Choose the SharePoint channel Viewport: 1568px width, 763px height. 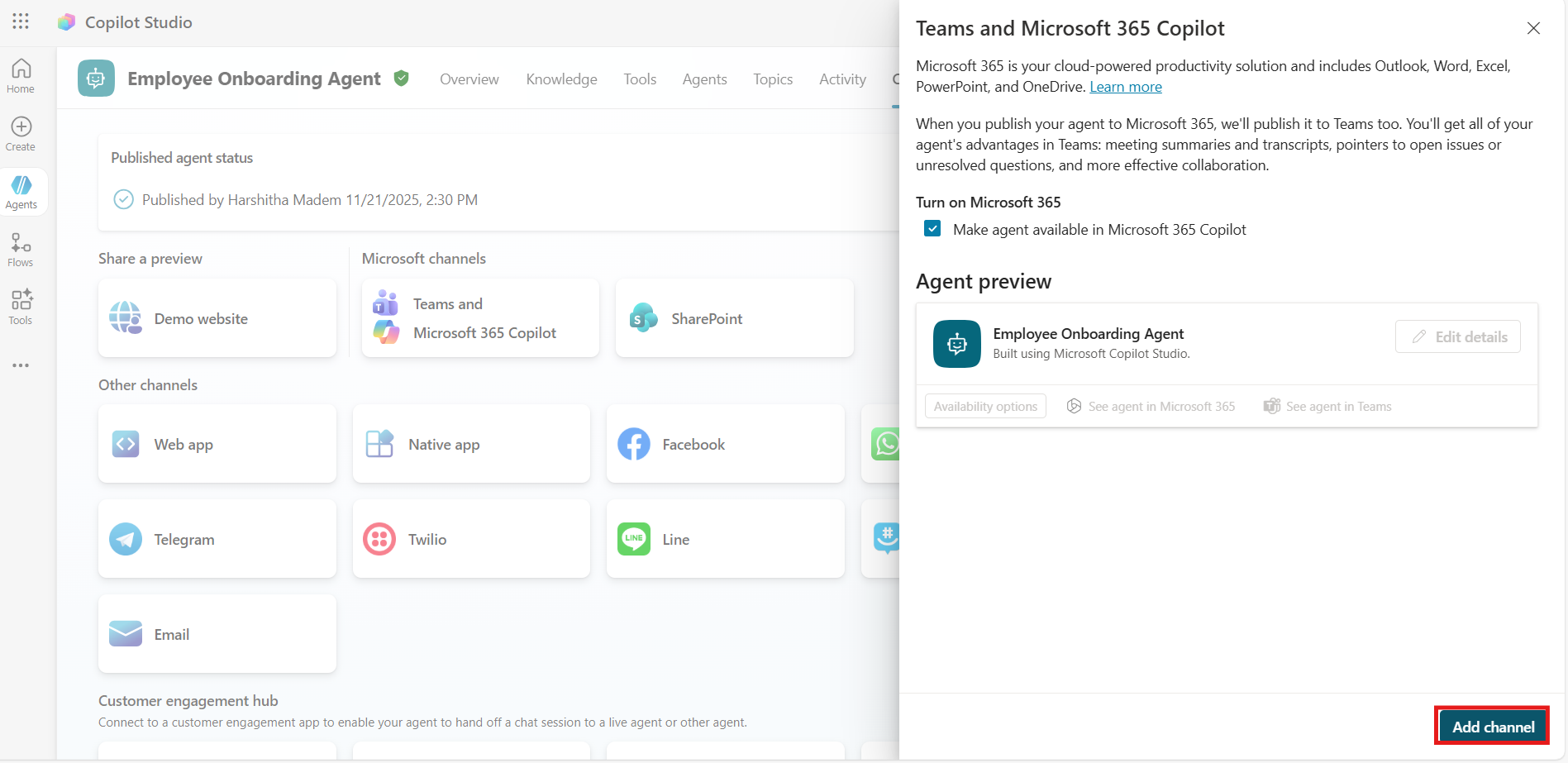(734, 318)
